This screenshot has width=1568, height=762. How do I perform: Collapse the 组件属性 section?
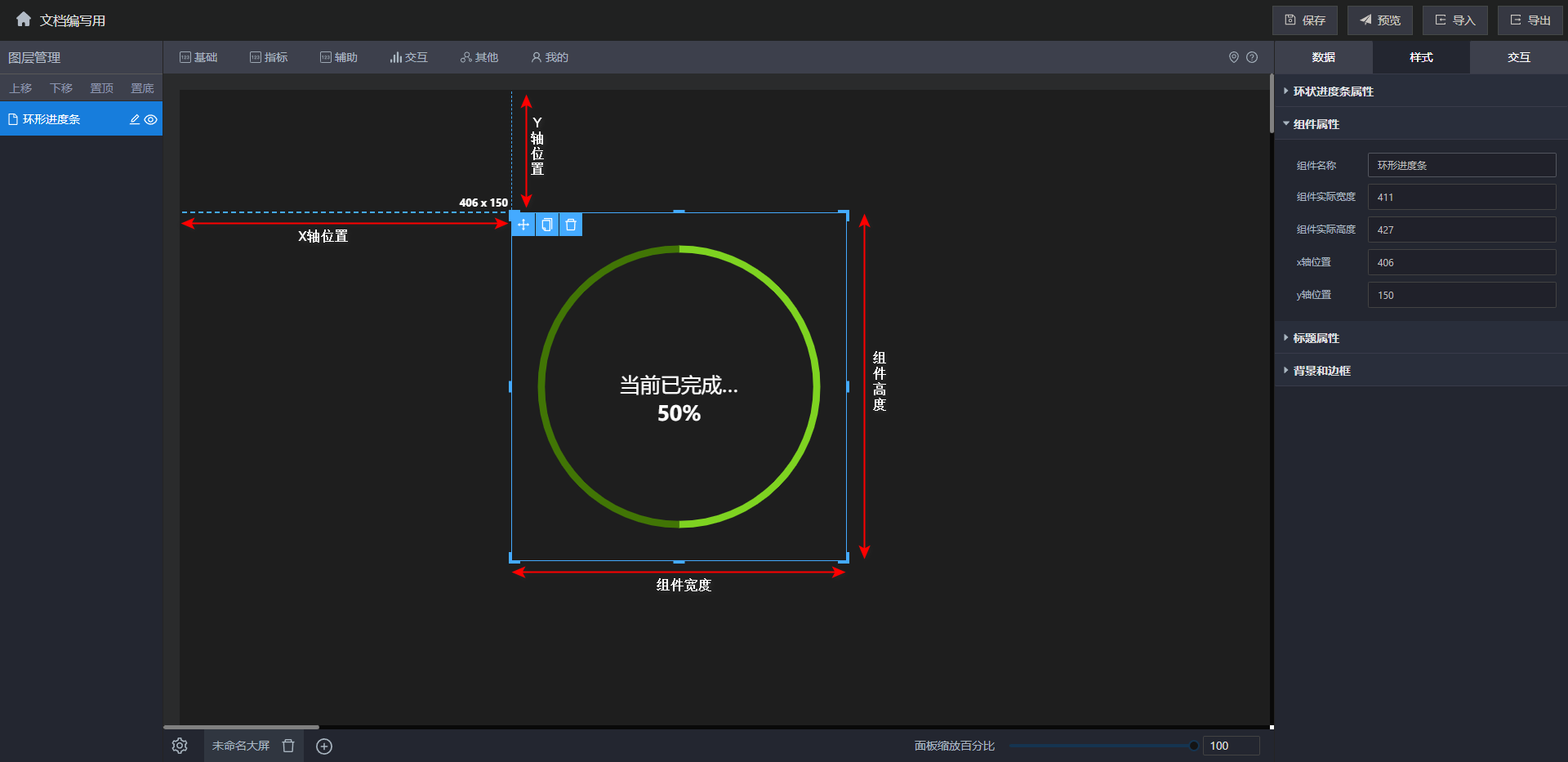point(1316,124)
